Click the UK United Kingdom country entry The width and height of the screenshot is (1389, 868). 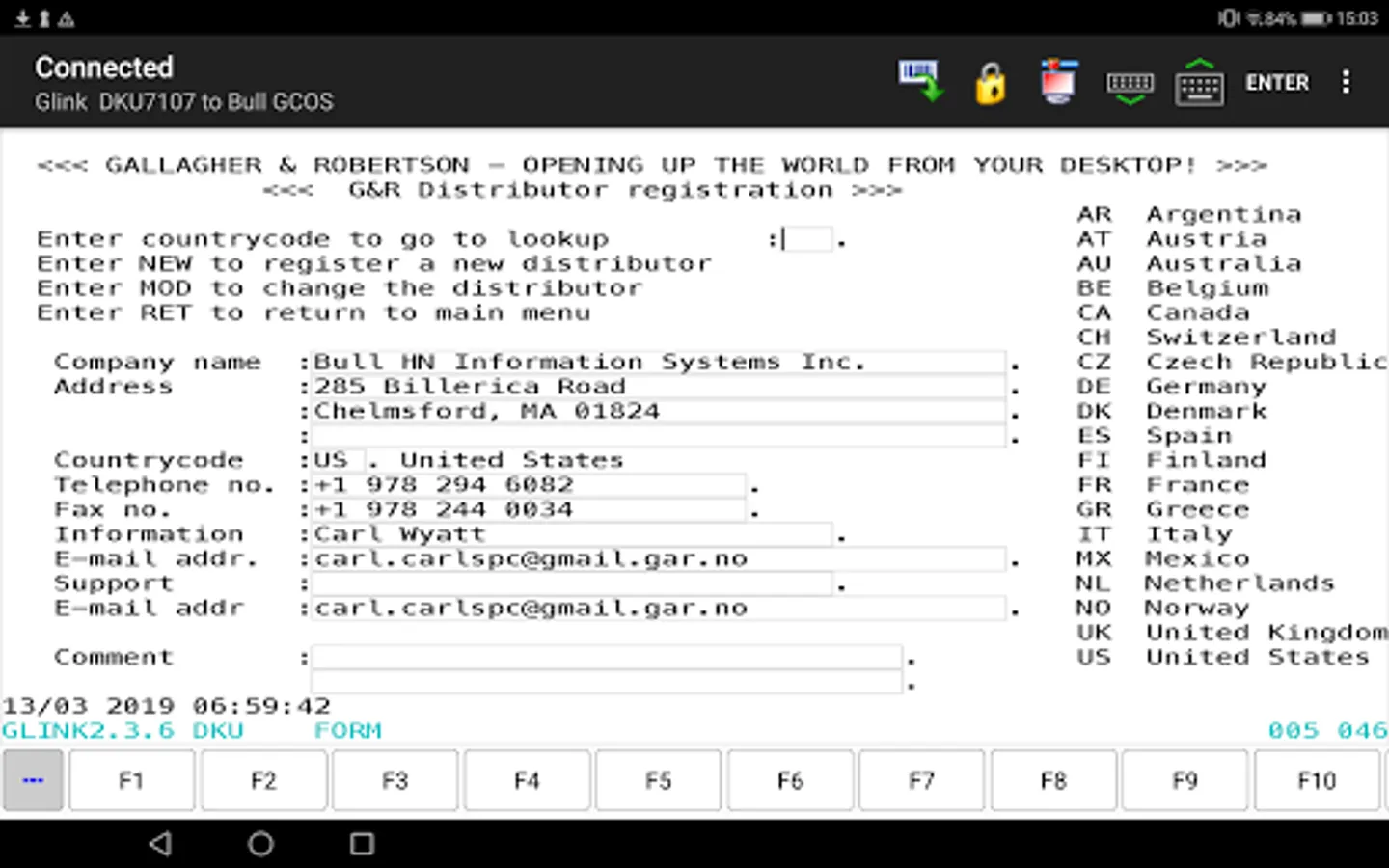pyautogui.click(x=1232, y=633)
